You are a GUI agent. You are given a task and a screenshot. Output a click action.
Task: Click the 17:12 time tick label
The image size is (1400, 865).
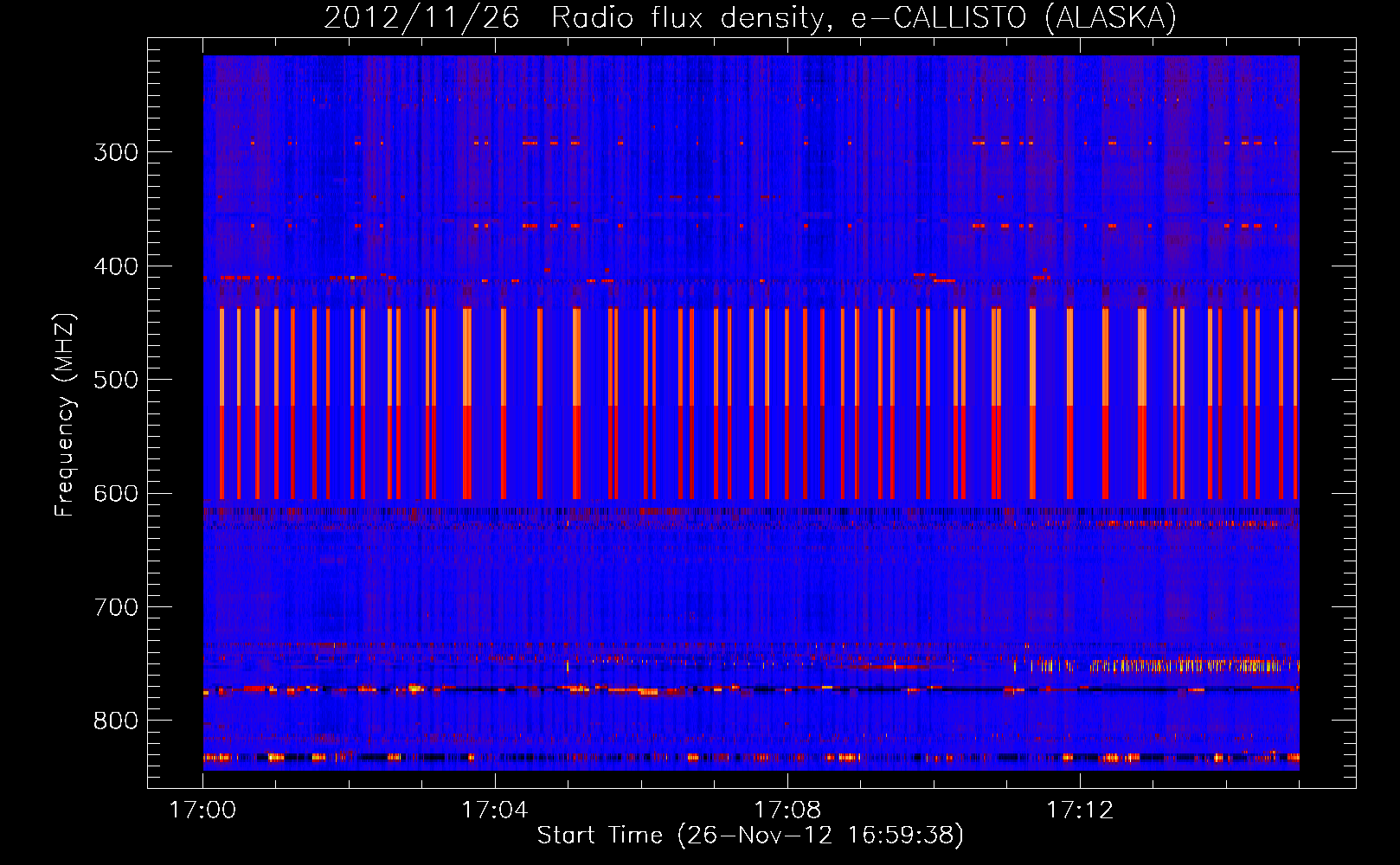coord(1080,811)
